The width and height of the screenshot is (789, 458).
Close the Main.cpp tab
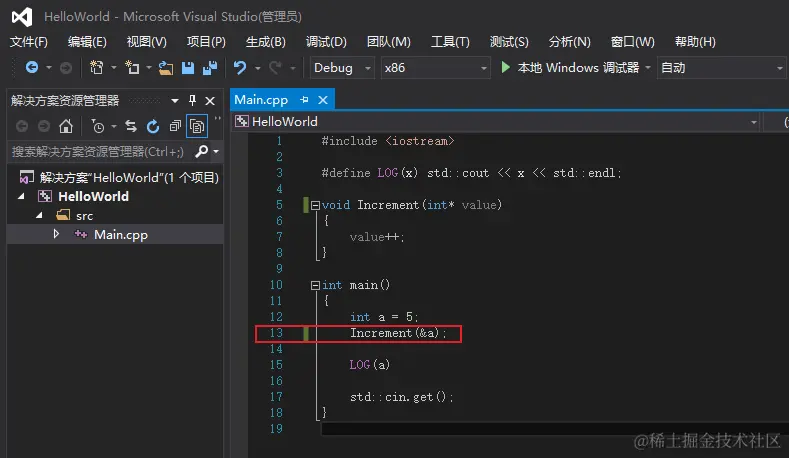pyautogui.click(x=323, y=100)
